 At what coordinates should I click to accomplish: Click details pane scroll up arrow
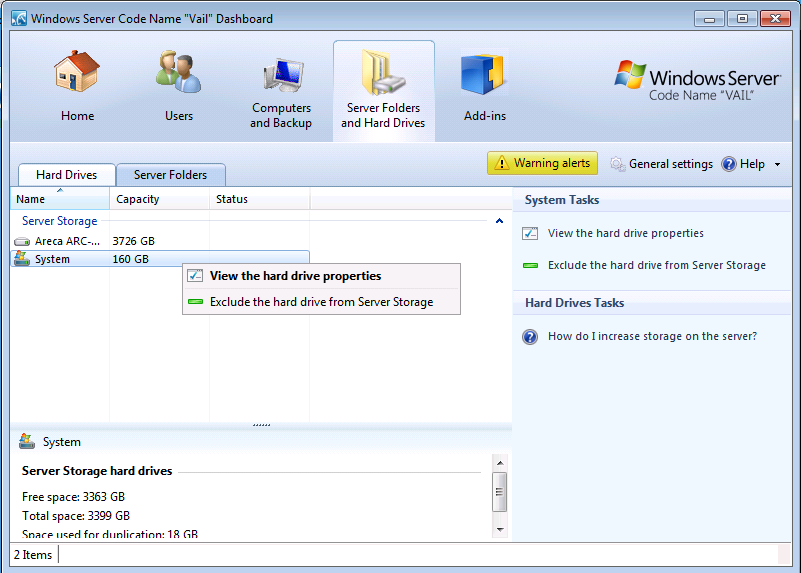coord(500,463)
